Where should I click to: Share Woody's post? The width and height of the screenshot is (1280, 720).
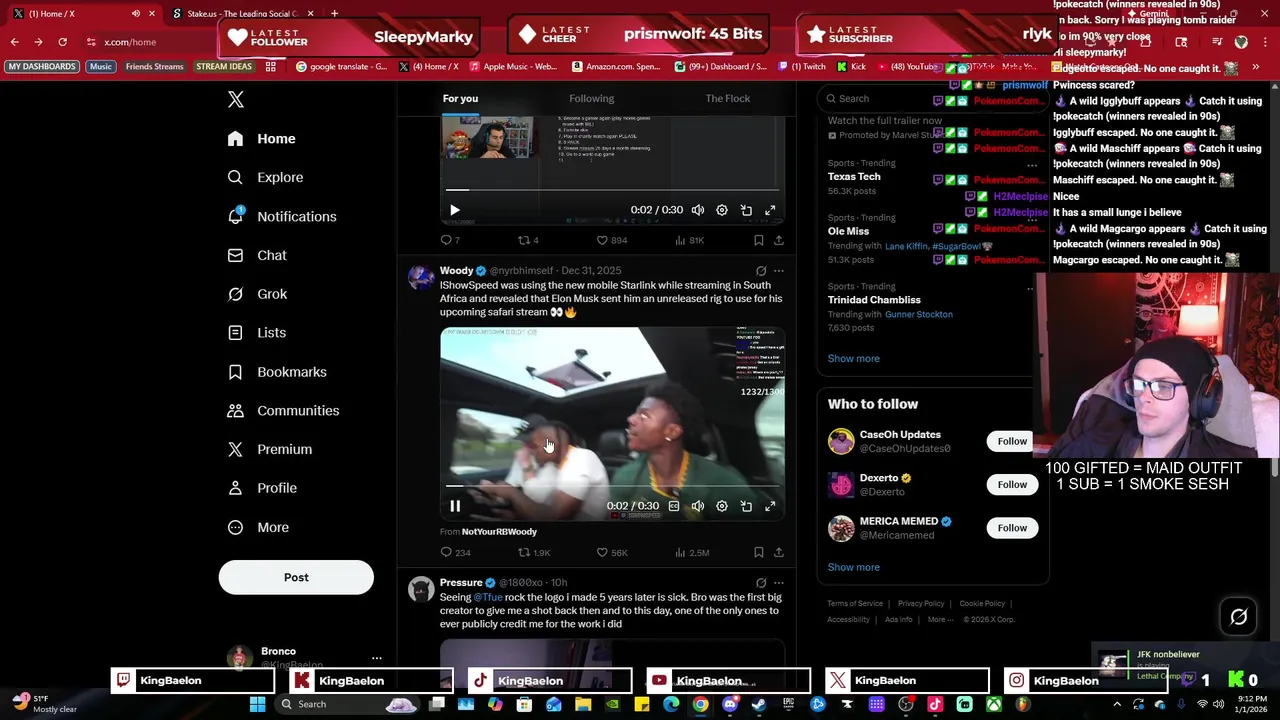click(779, 552)
